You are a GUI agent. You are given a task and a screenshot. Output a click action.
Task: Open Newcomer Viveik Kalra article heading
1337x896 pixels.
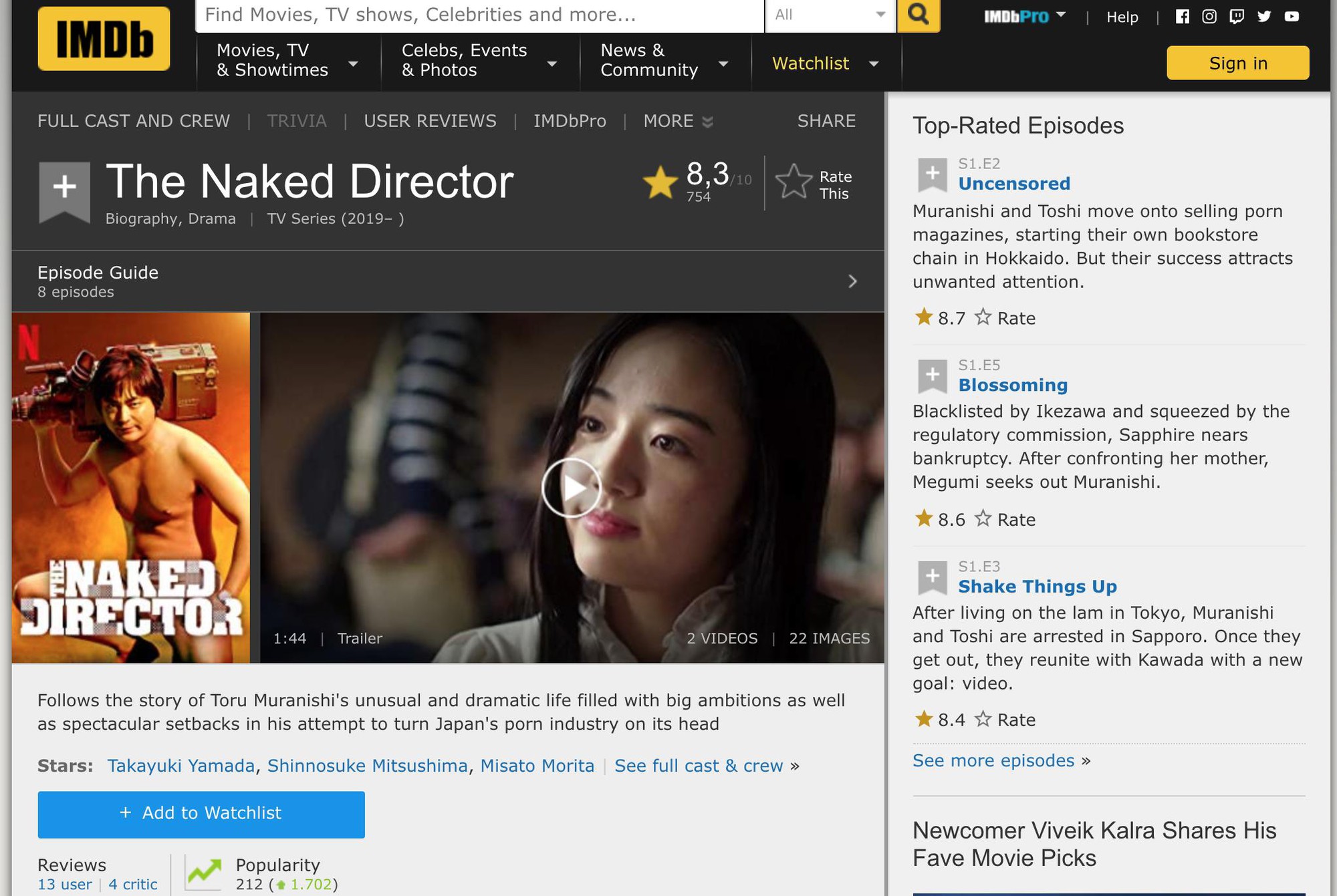click(1094, 844)
